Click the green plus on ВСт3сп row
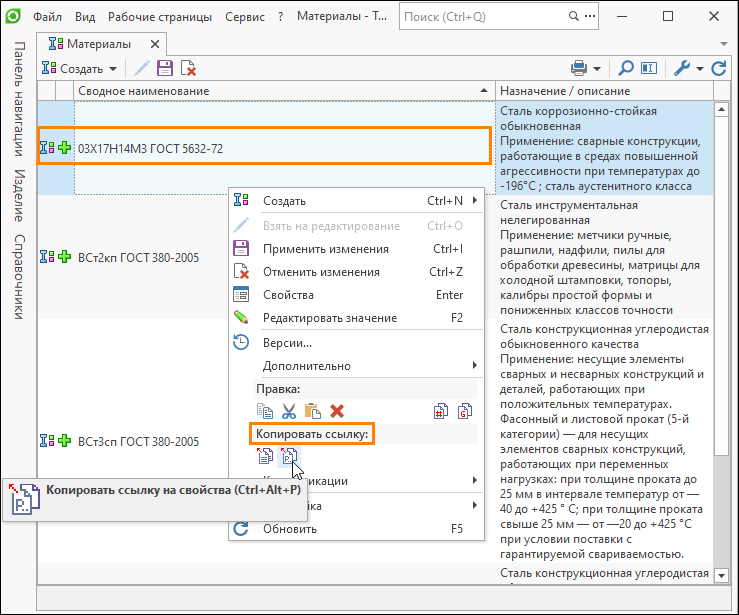This screenshot has height=615, width=739. pyautogui.click(x=65, y=441)
